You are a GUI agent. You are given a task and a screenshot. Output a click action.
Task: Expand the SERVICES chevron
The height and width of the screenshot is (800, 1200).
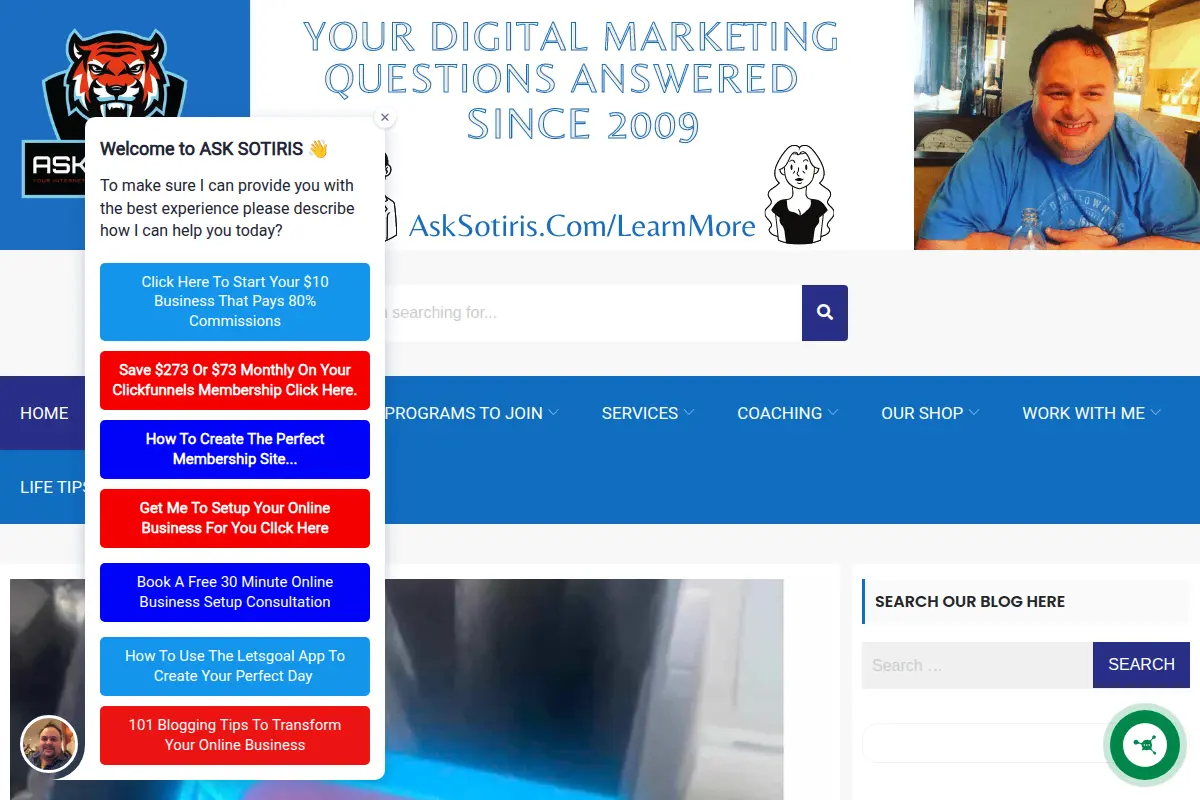click(689, 413)
